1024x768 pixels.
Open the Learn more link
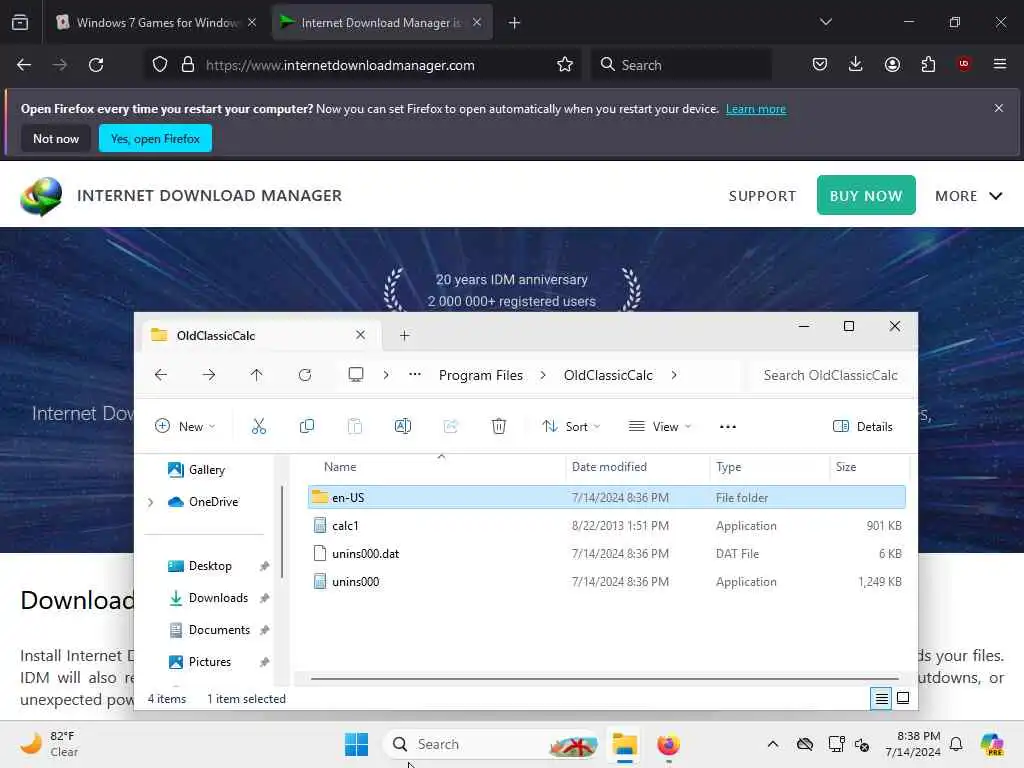pos(756,109)
